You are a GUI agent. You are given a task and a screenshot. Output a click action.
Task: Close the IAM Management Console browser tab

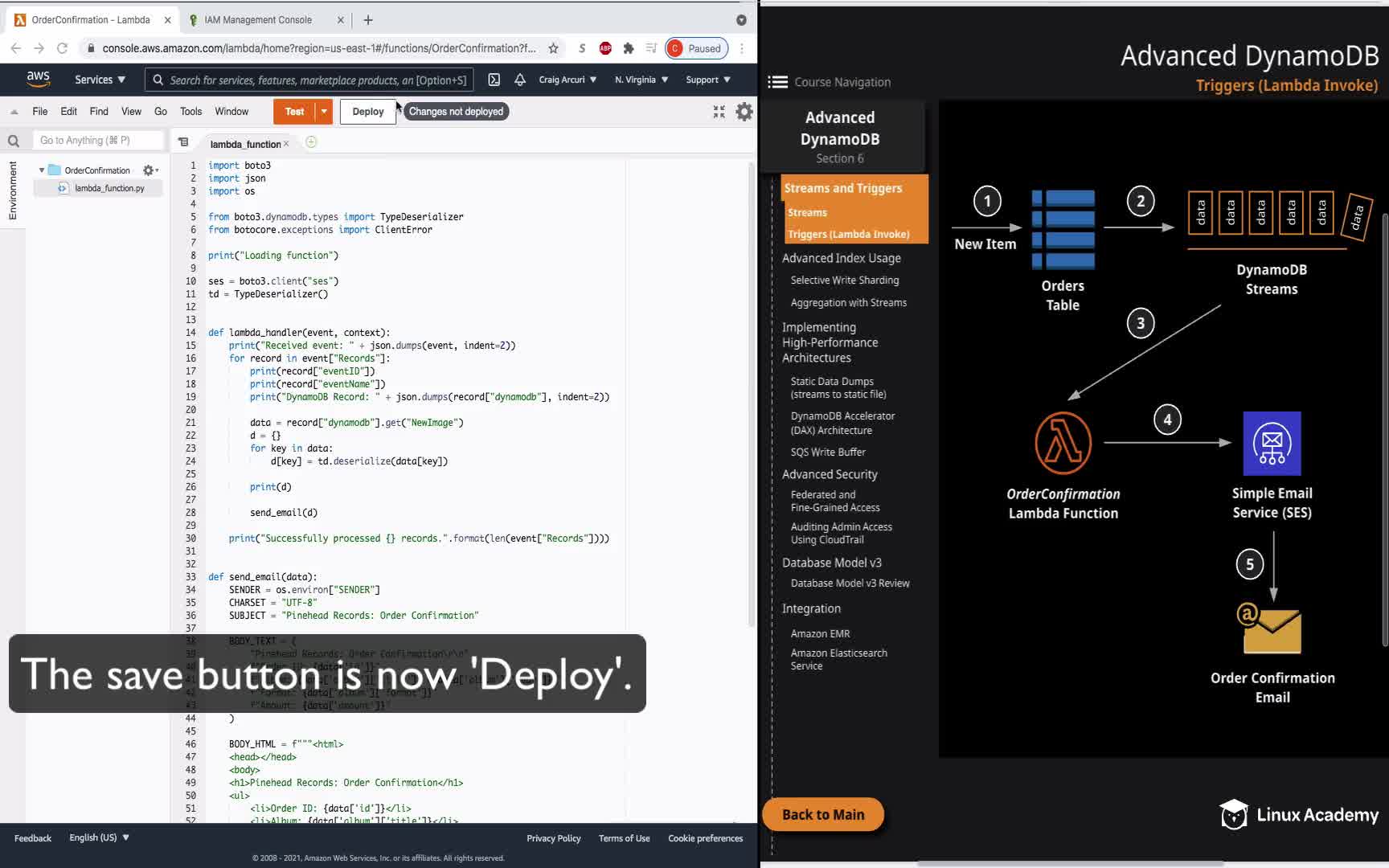tap(340, 20)
